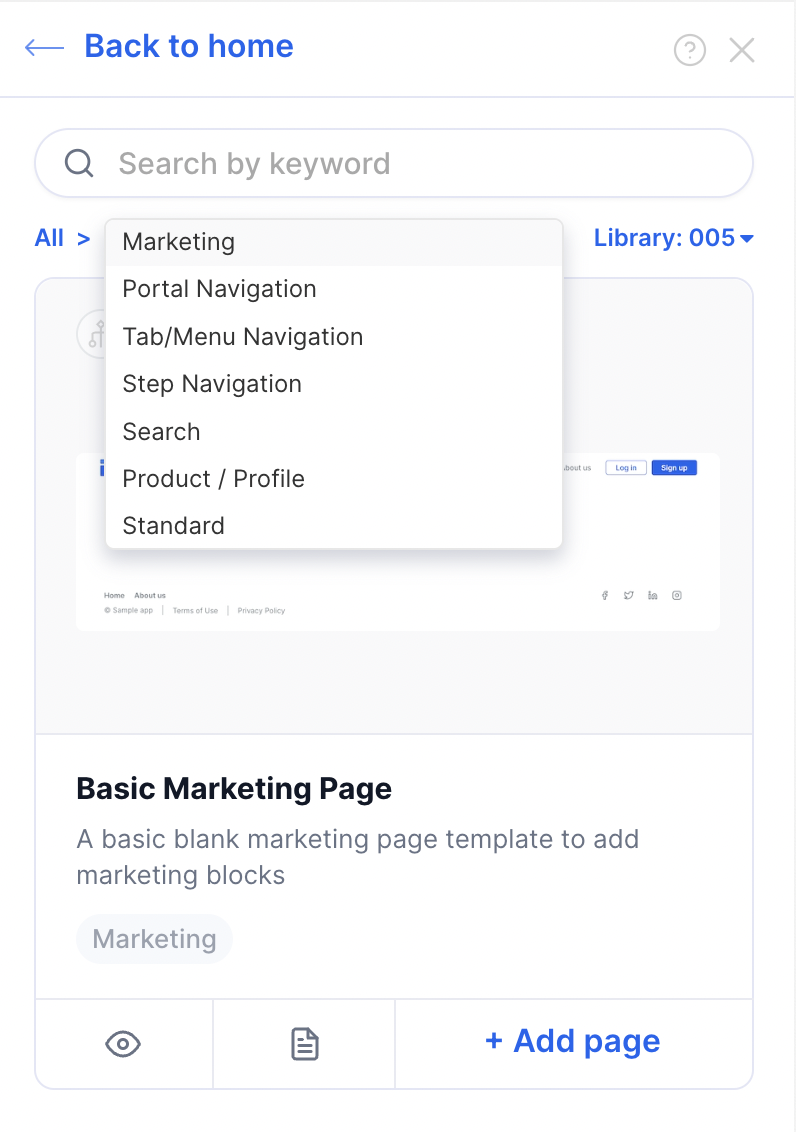The height and width of the screenshot is (1132, 796).
Task: Close the panel with the X icon
Action: (742, 50)
